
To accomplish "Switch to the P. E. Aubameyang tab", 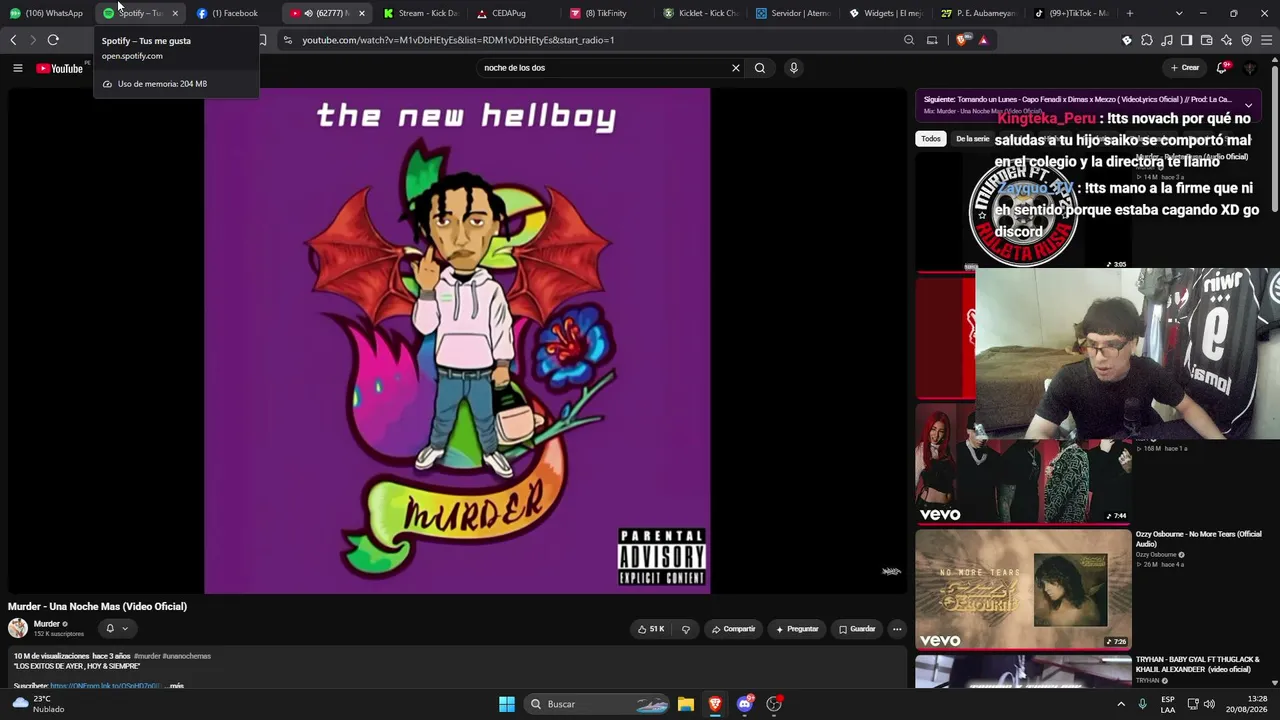I will (x=978, y=13).
